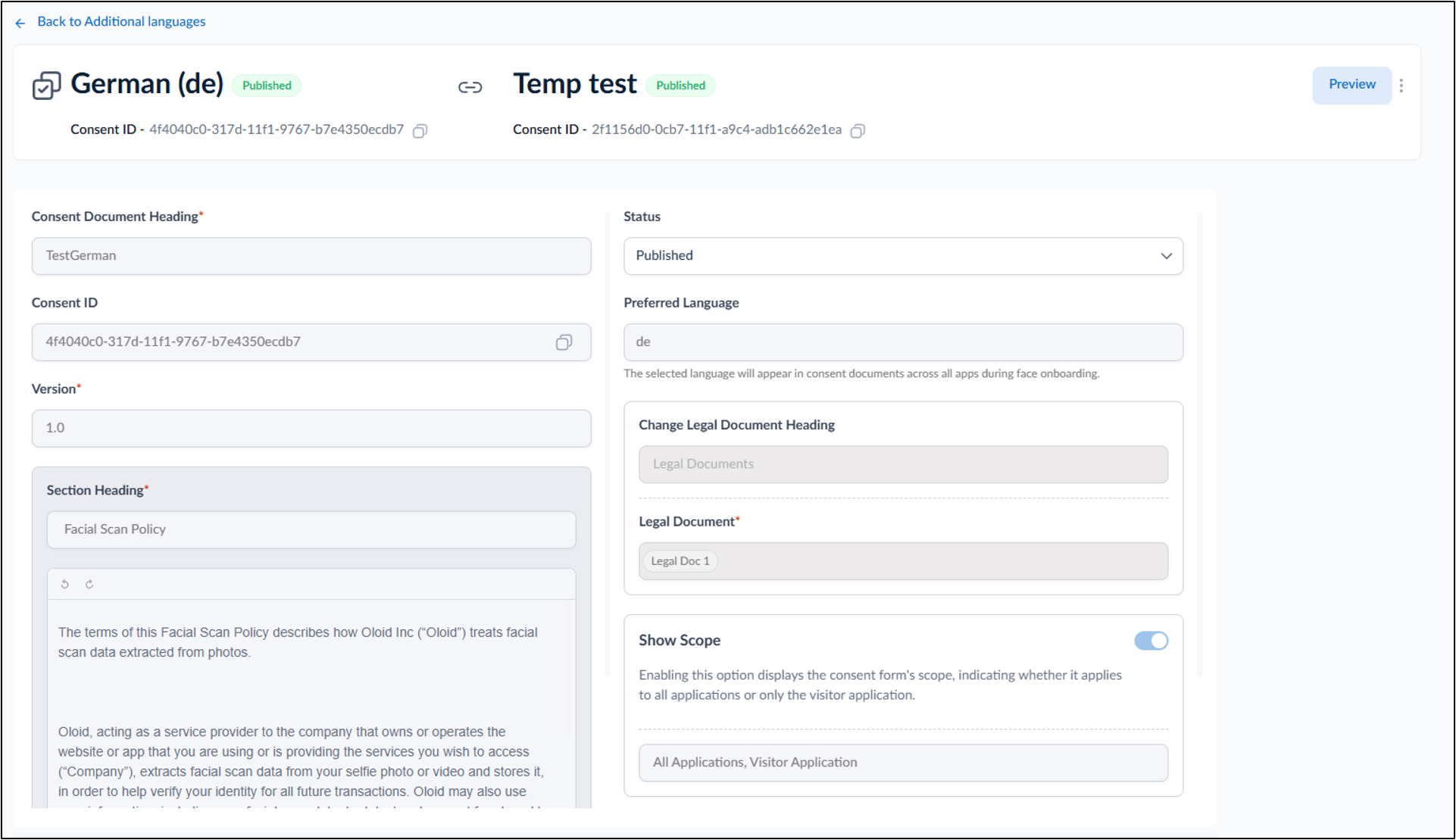
Task: Select the Legal Doc 1 chip
Action: [x=680, y=561]
